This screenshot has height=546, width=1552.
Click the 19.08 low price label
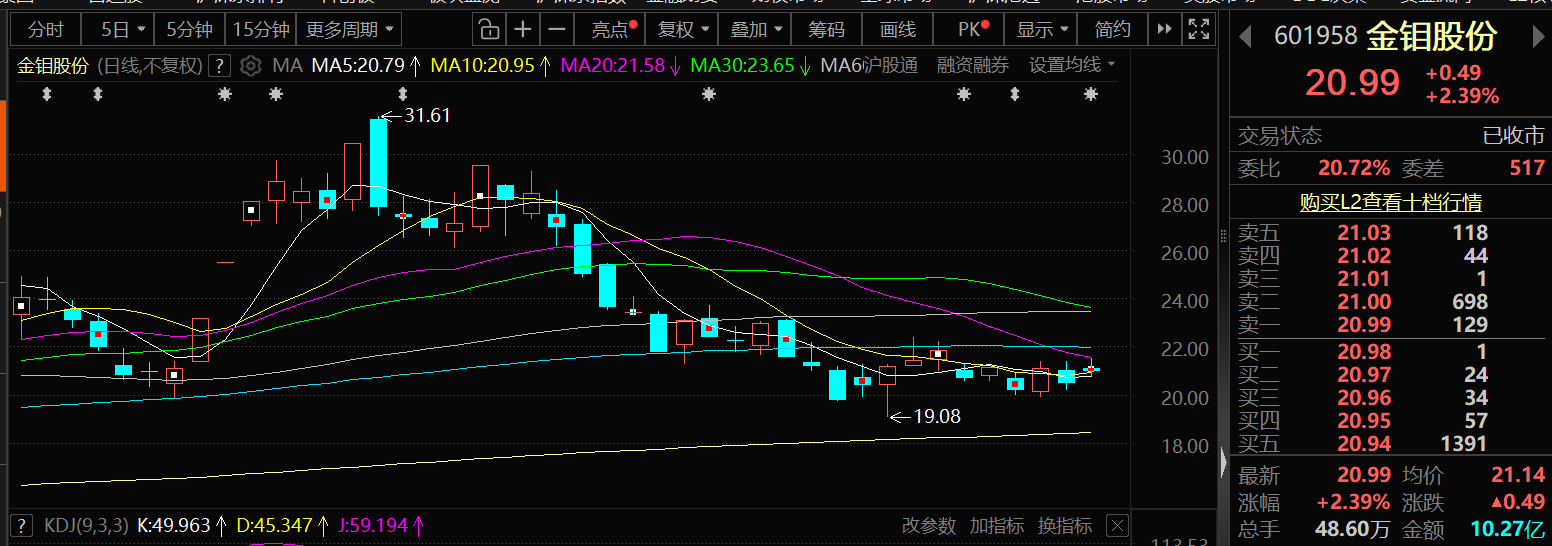pyautogui.click(x=936, y=416)
